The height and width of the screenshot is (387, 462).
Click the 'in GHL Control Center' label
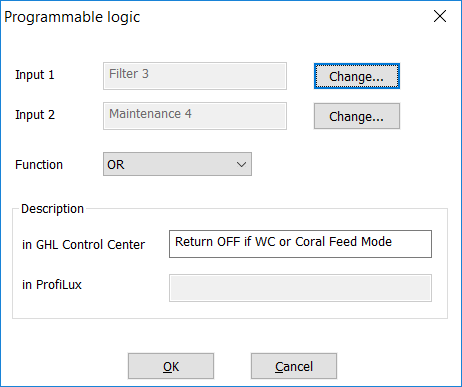pos(84,245)
